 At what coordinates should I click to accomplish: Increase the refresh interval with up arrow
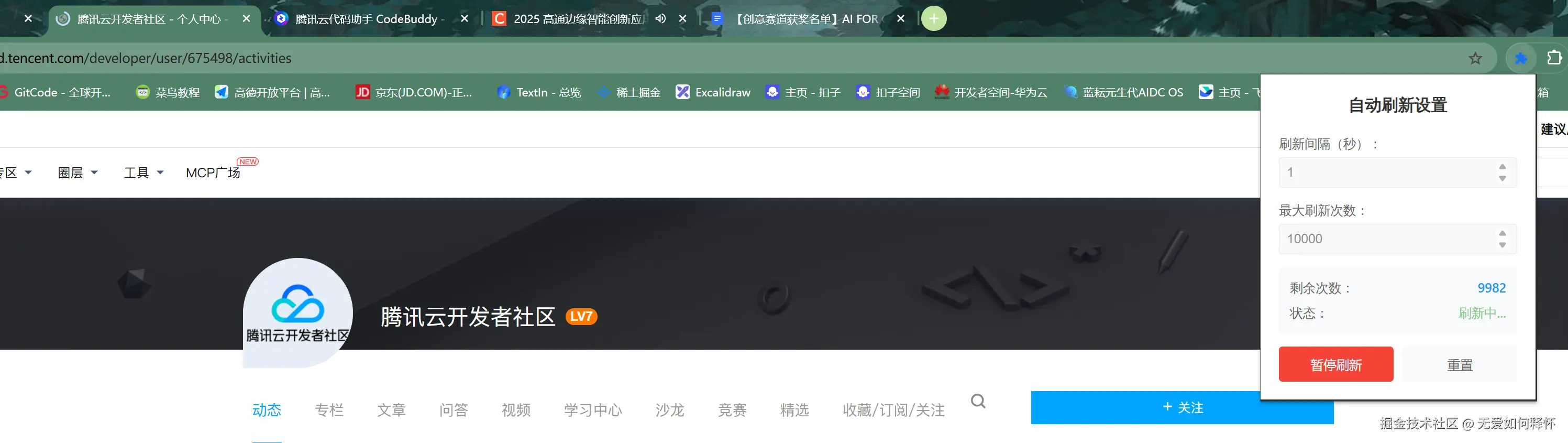[x=1502, y=166]
